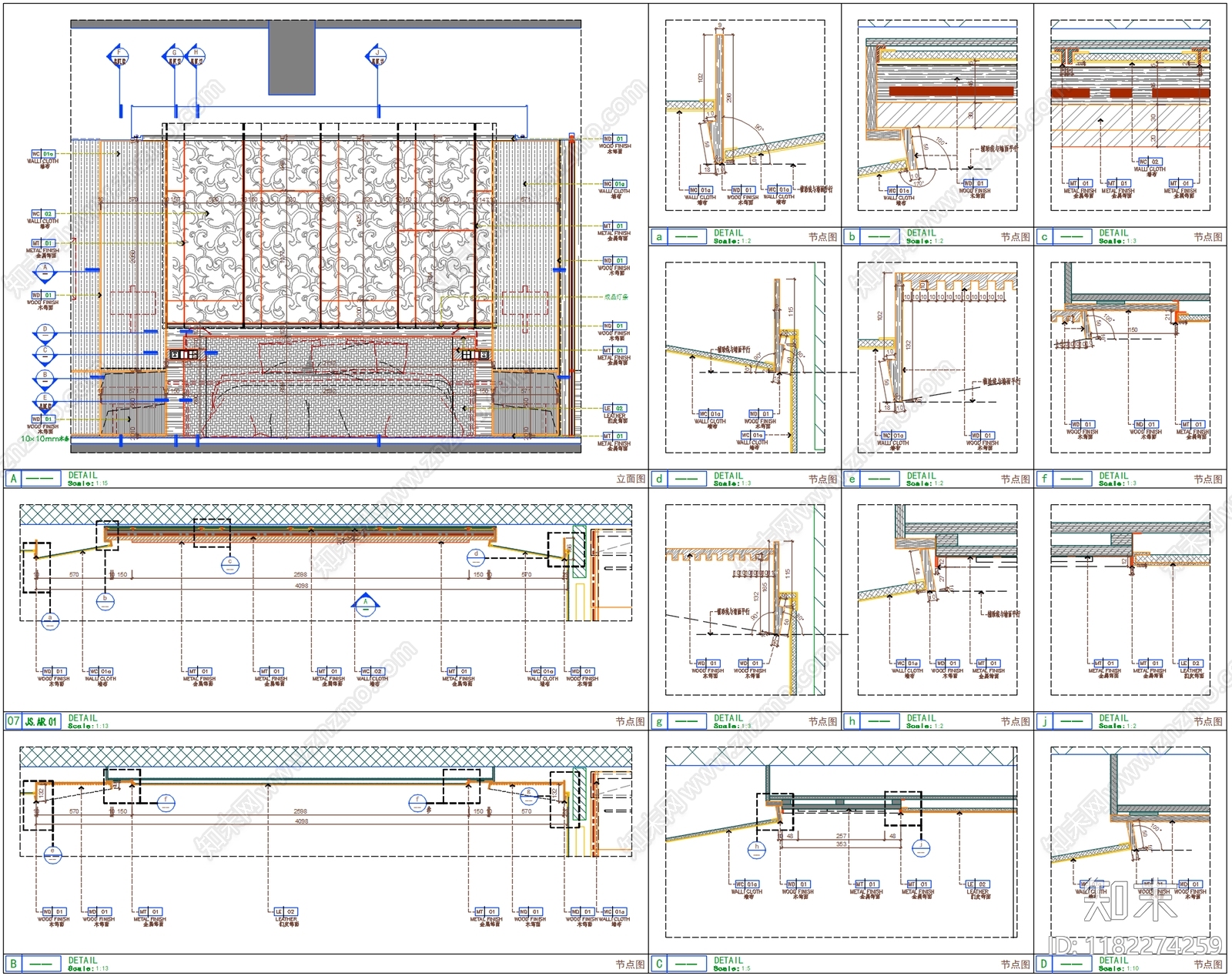Click detail callout circle a in plan 07

(50, 621)
